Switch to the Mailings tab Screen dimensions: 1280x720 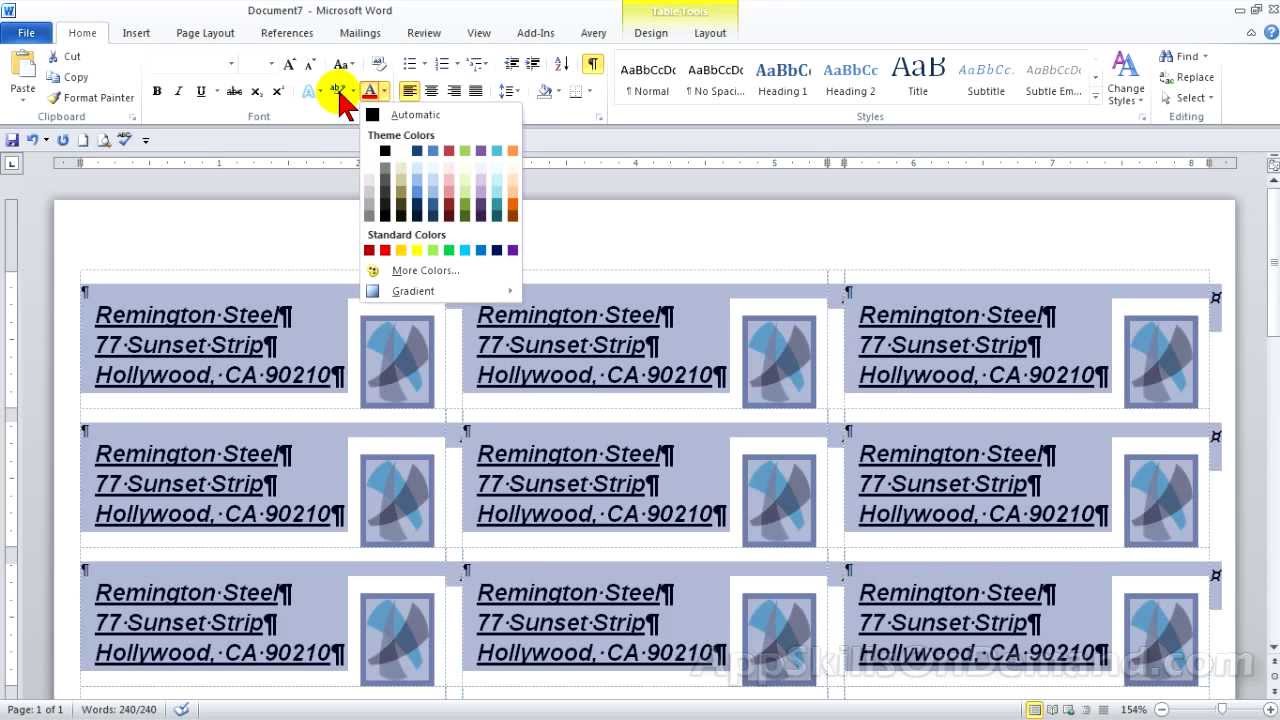point(359,33)
